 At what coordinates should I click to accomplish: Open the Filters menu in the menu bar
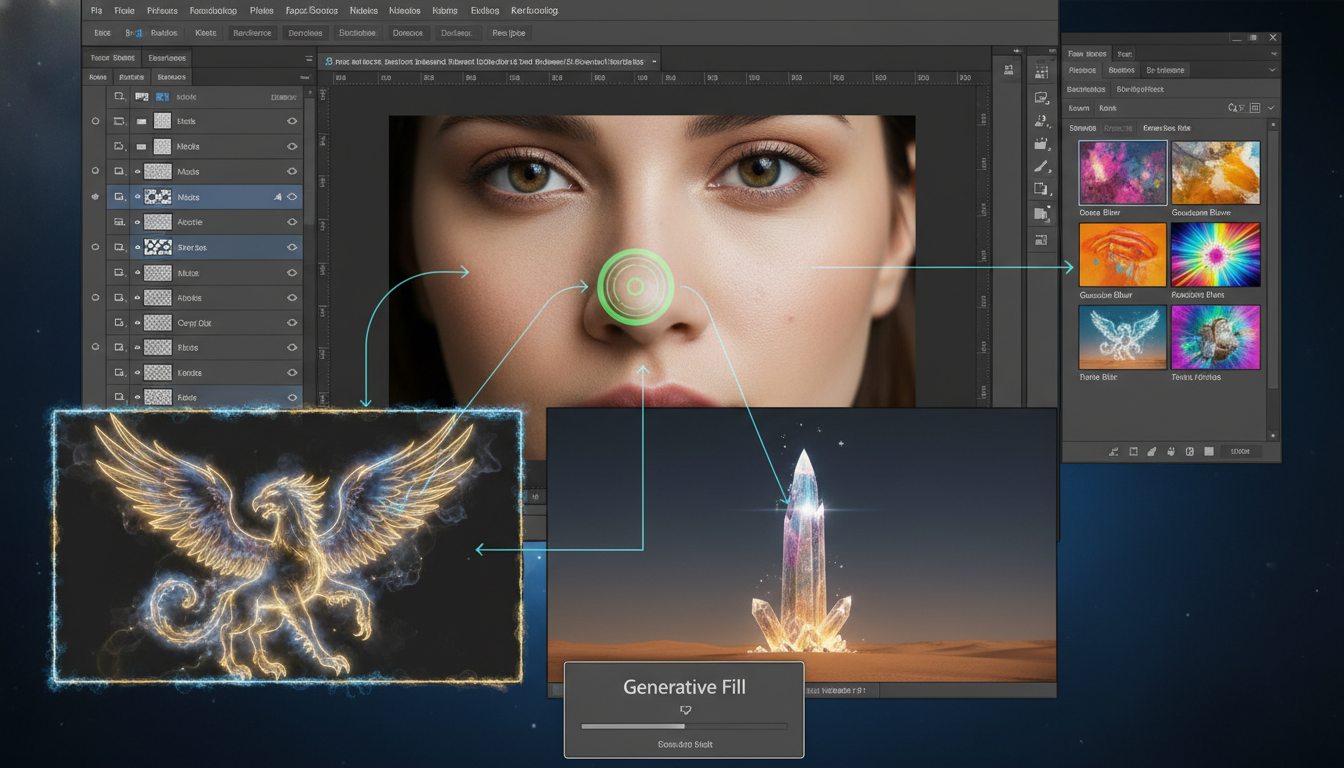(x=362, y=10)
